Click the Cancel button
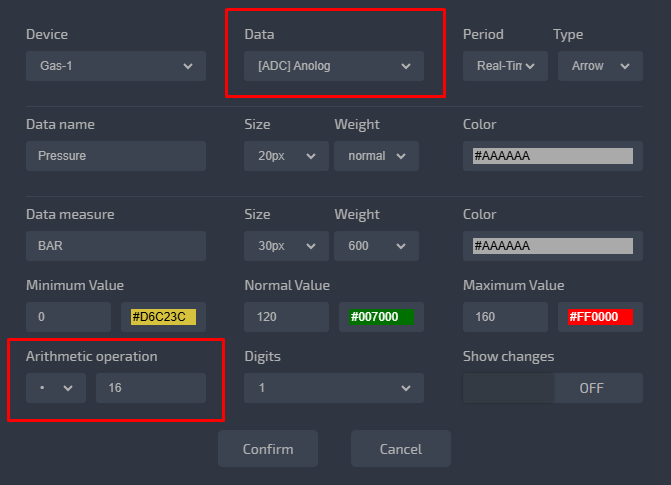 click(400, 449)
